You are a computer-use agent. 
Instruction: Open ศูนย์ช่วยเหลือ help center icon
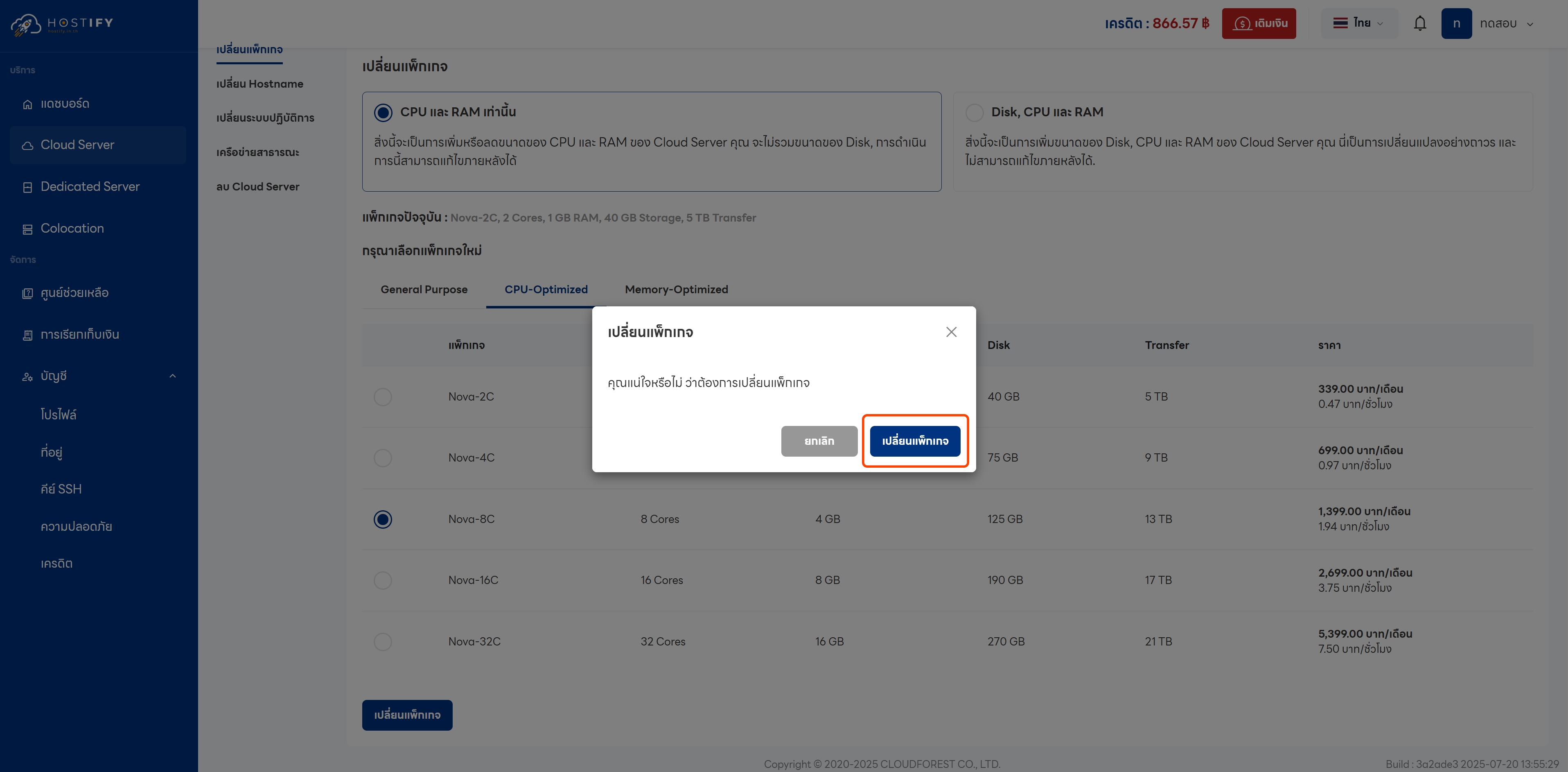click(x=27, y=293)
